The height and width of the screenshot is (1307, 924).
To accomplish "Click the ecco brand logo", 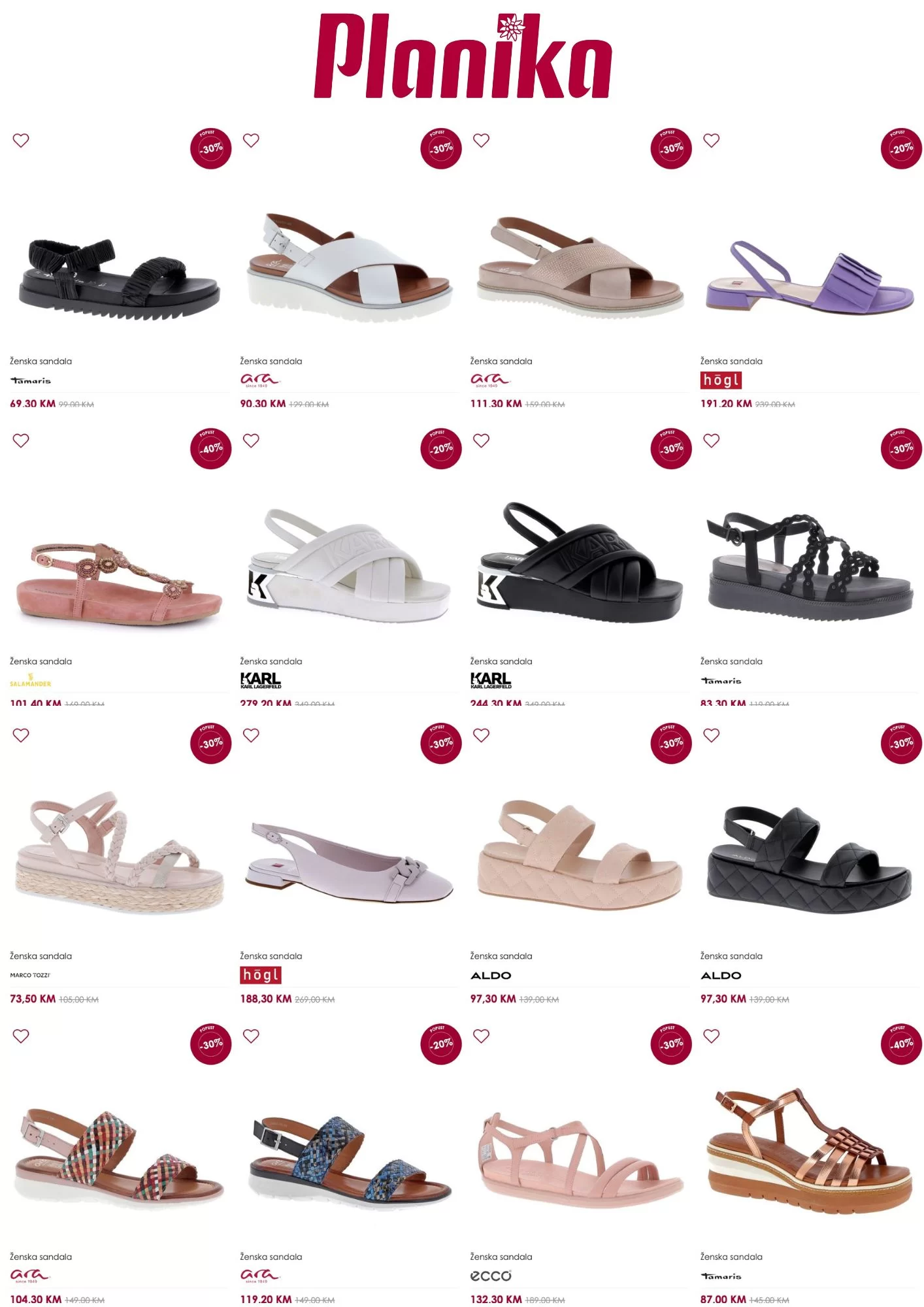I will point(491,1276).
